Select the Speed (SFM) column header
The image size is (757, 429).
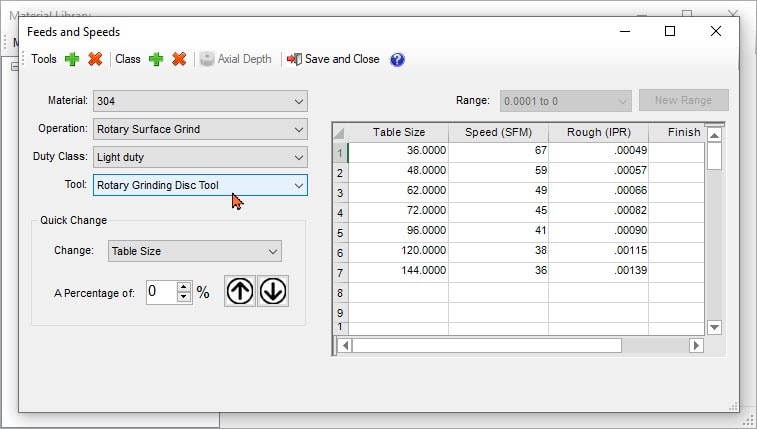coord(498,132)
